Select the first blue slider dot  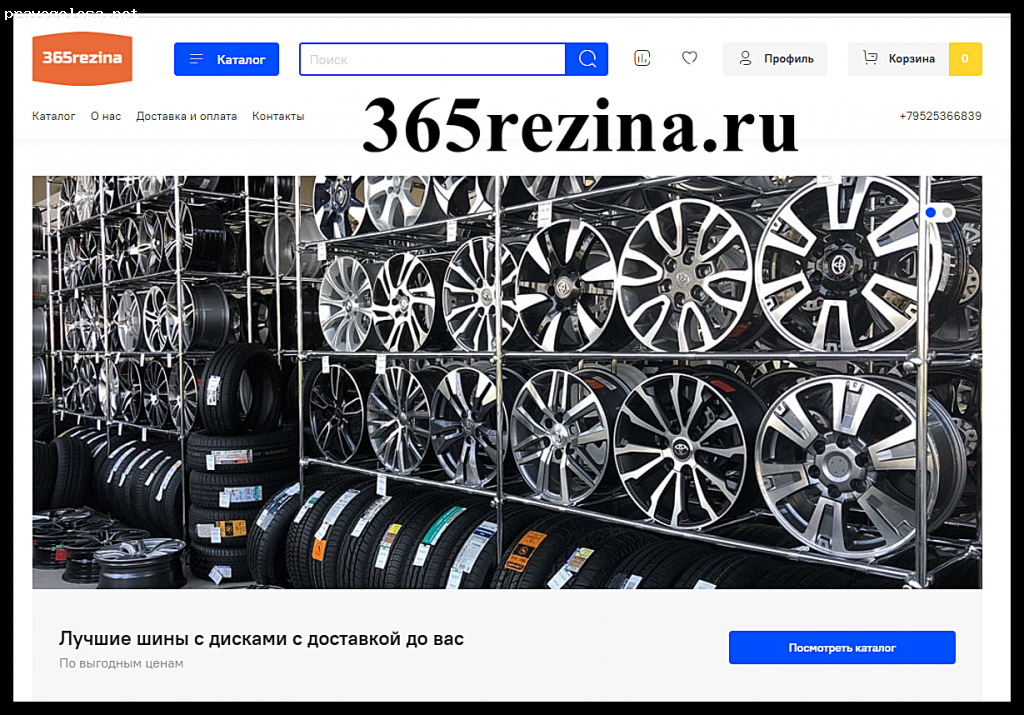pos(931,212)
